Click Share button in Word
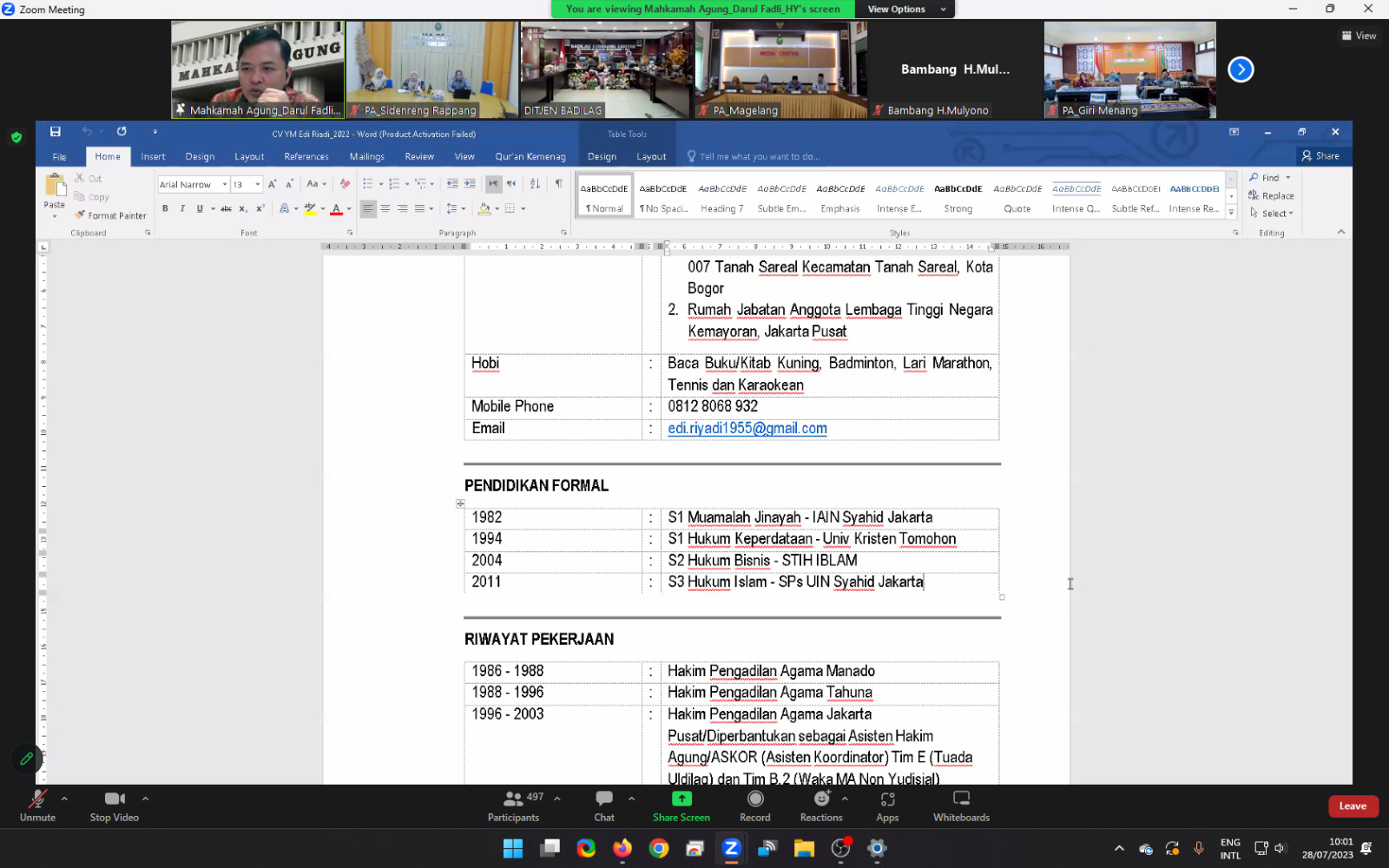This screenshot has width=1389, height=868. pos(1320,156)
